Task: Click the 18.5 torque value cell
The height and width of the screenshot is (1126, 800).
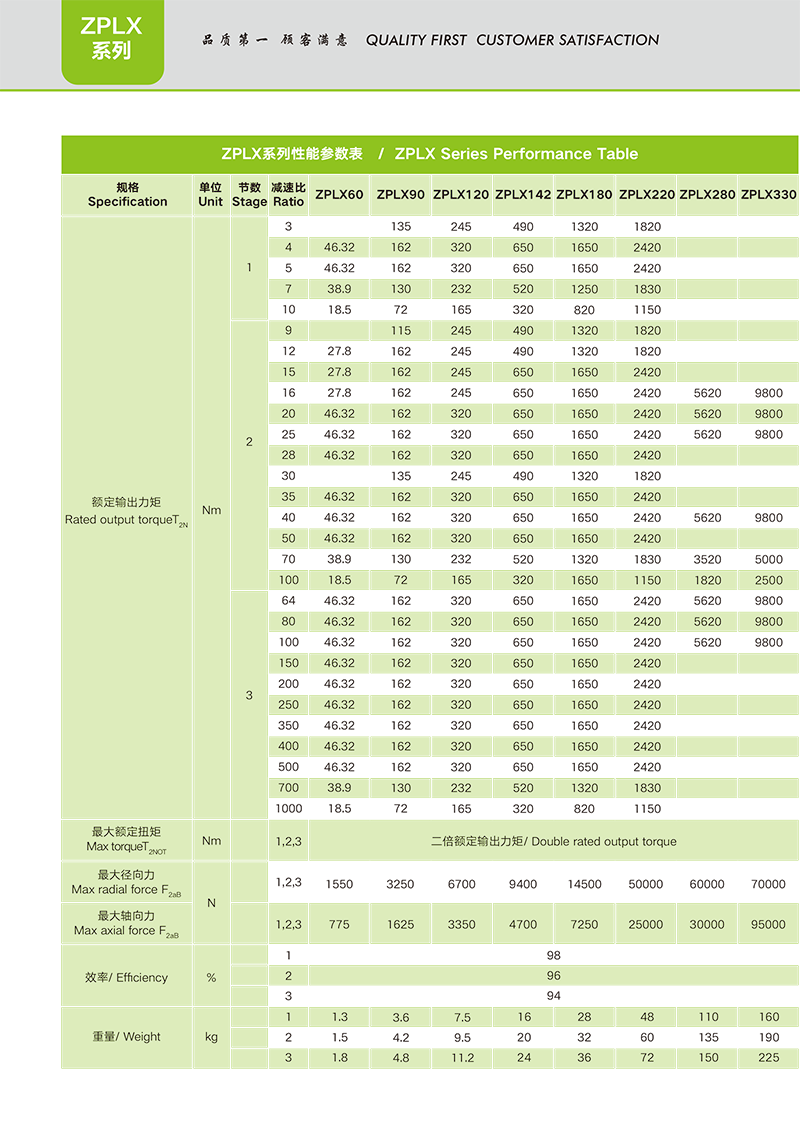Action: tap(339, 580)
